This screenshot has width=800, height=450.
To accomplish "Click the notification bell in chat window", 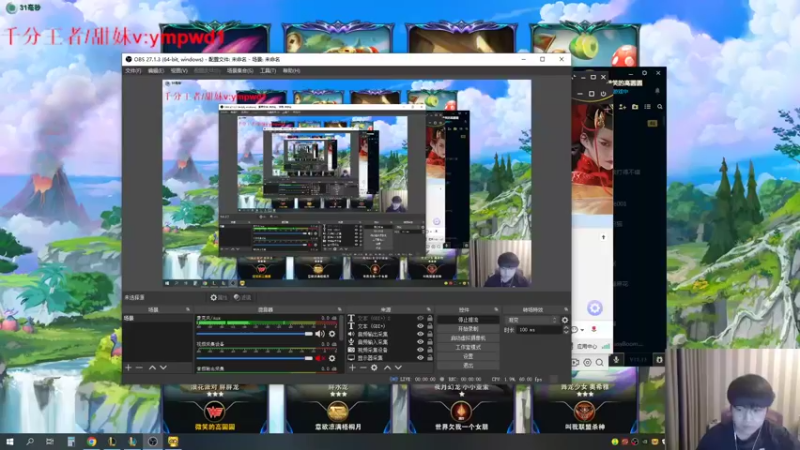I will coord(657,91).
